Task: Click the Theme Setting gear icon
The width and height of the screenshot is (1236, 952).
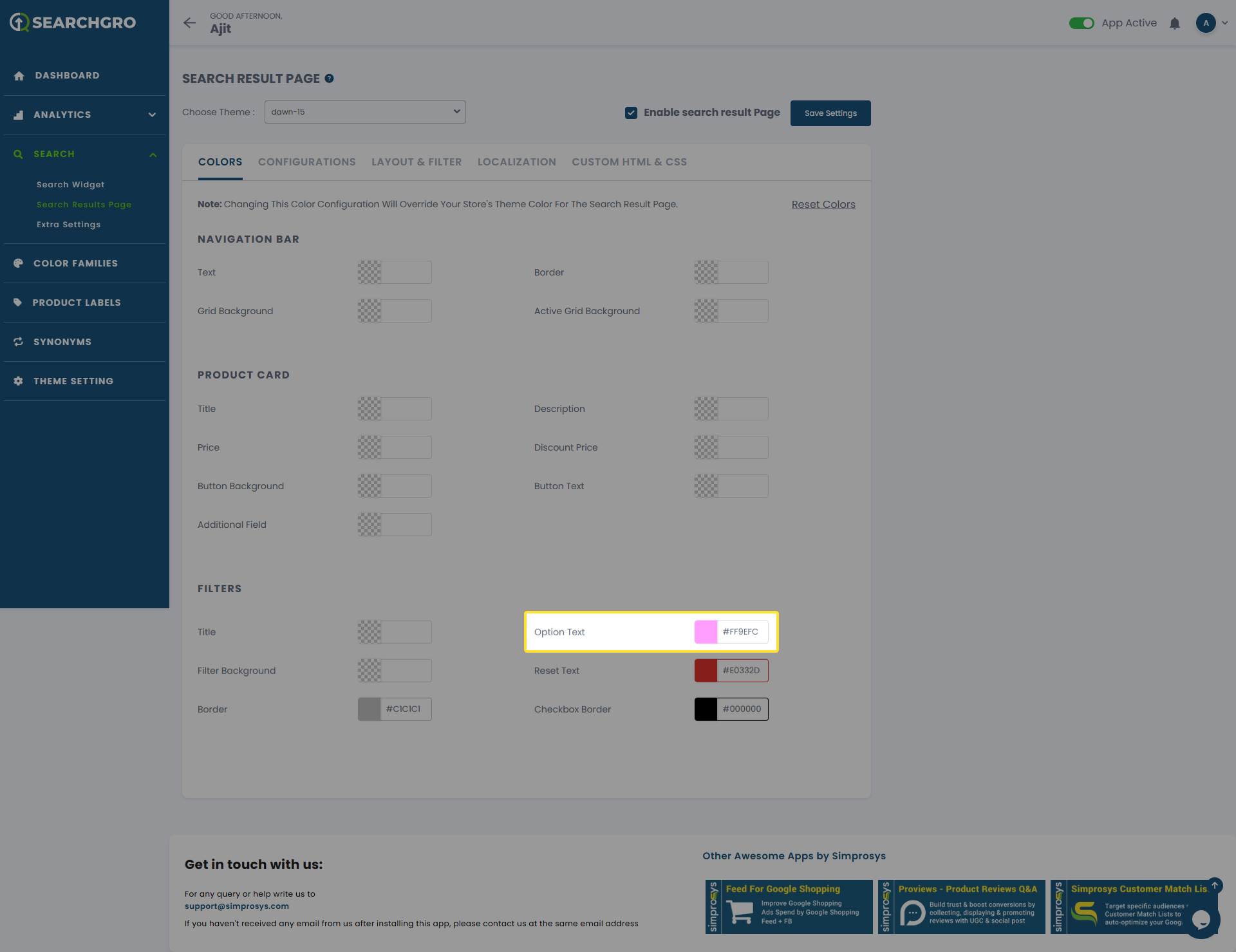Action: pos(19,381)
